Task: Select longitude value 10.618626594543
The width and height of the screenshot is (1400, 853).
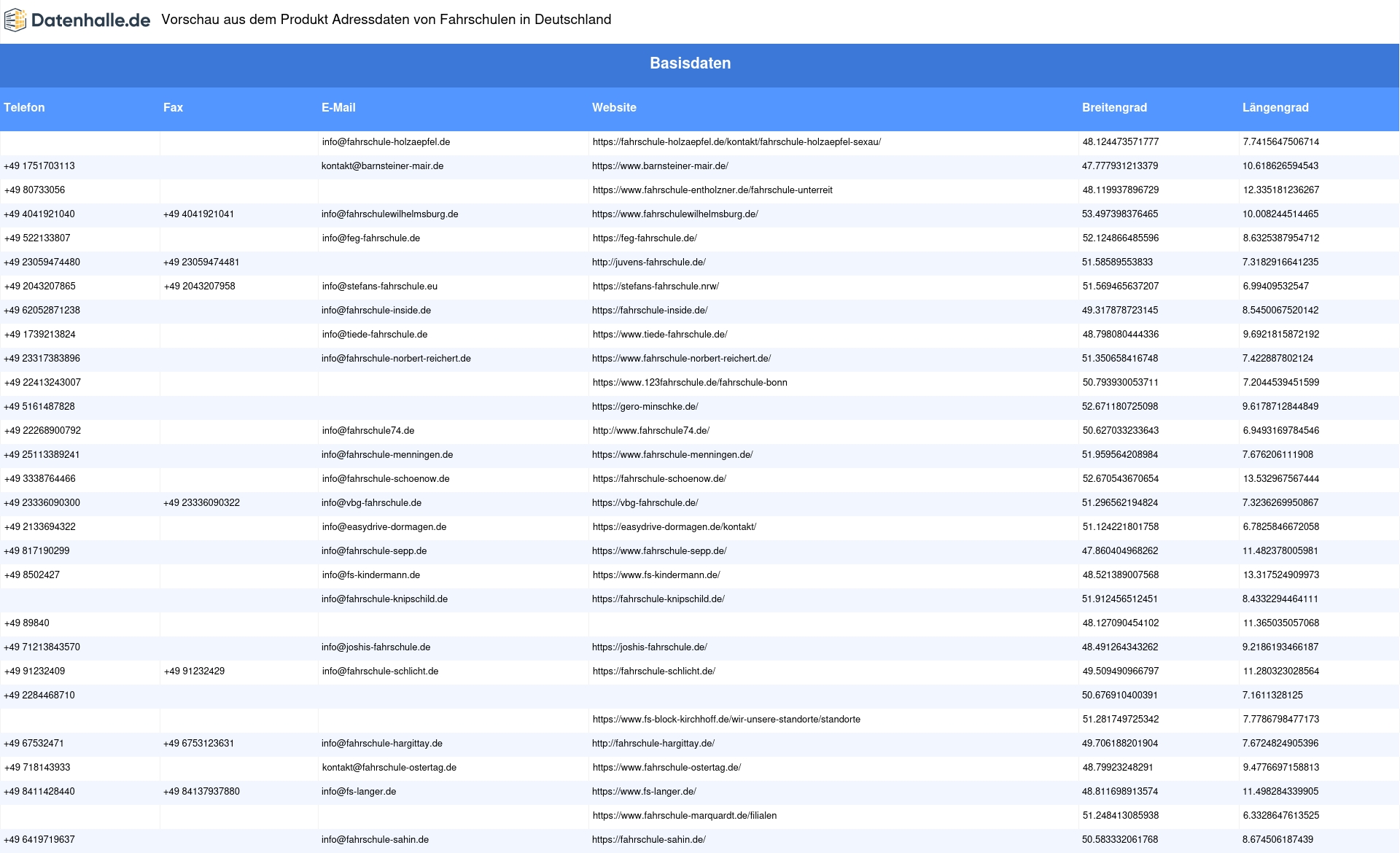Action: (x=1280, y=166)
